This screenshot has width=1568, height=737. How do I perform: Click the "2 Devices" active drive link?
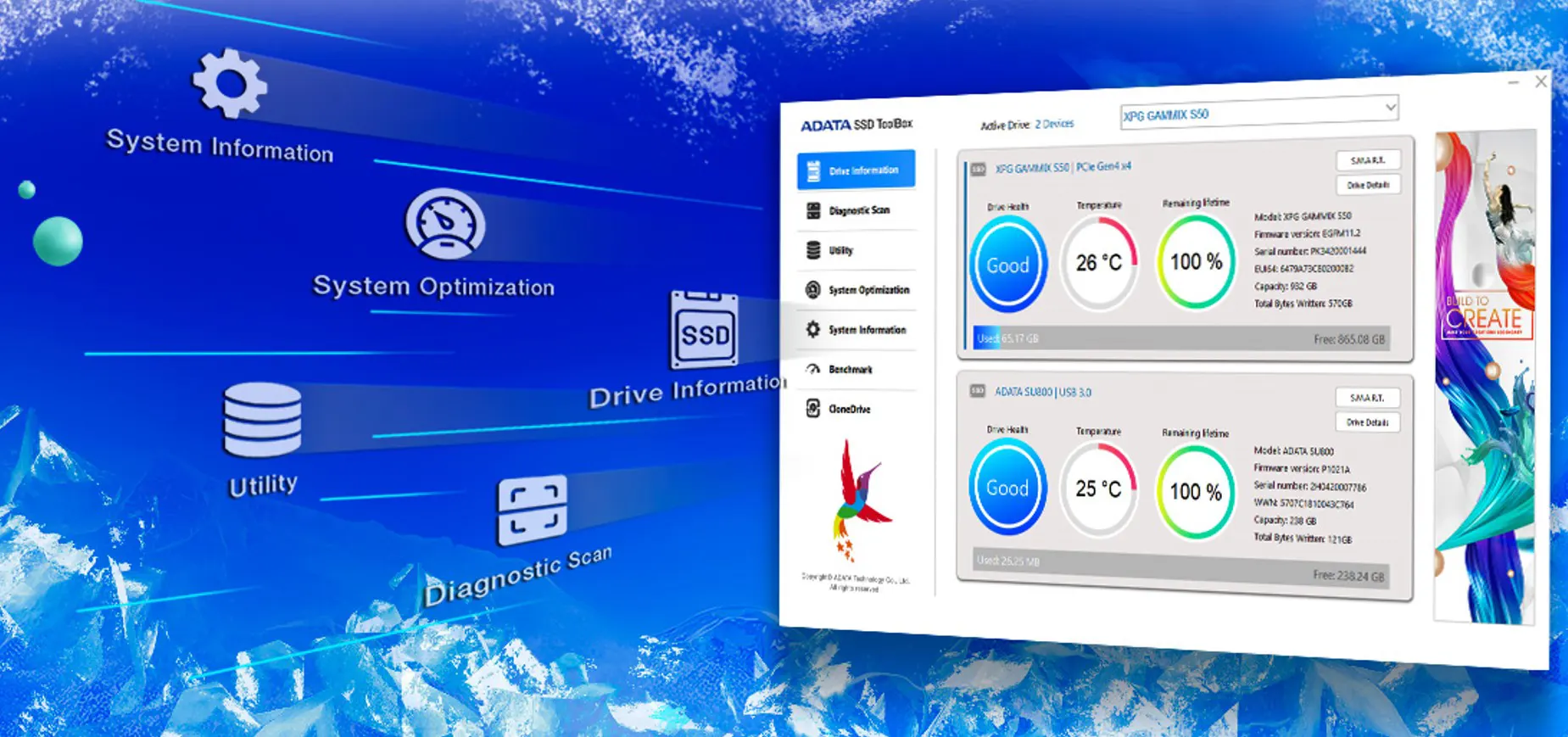click(x=1054, y=124)
